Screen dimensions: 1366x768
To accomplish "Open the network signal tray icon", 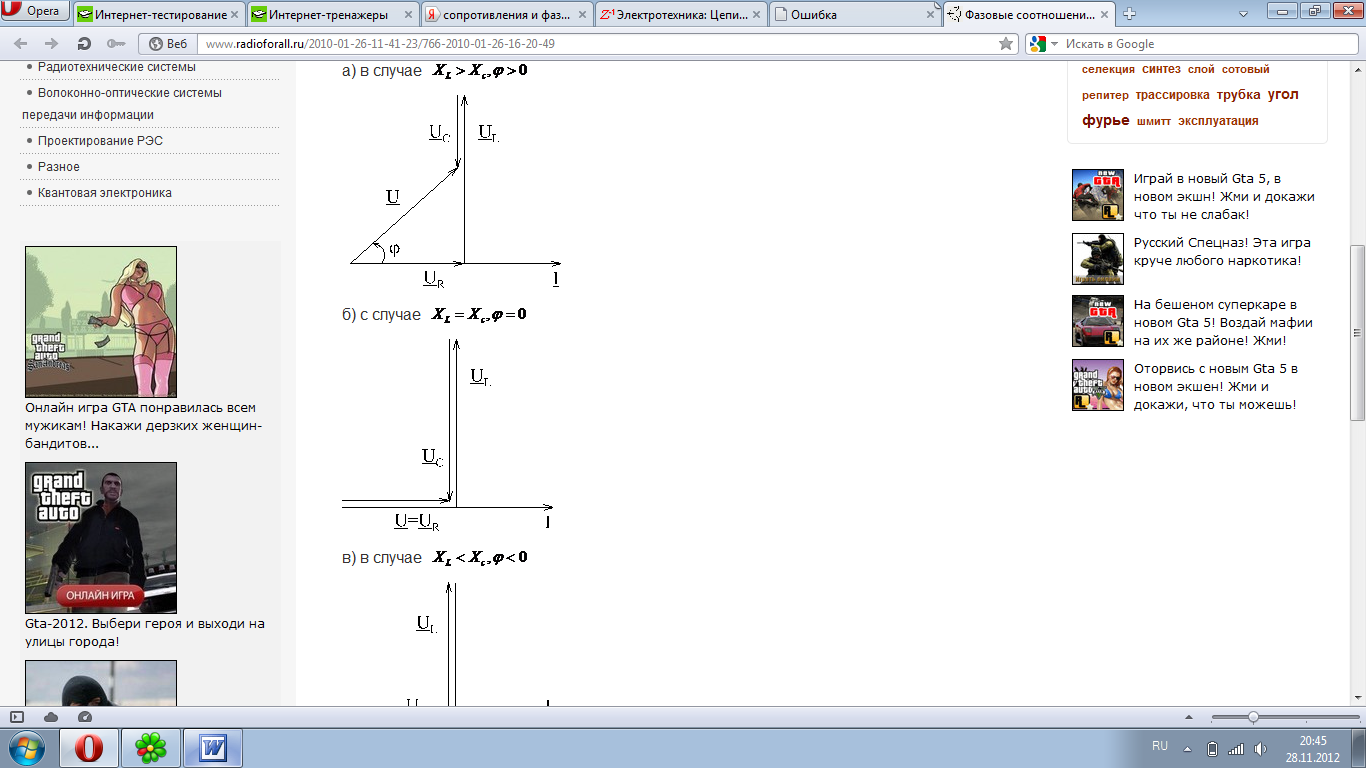I will (1236, 748).
